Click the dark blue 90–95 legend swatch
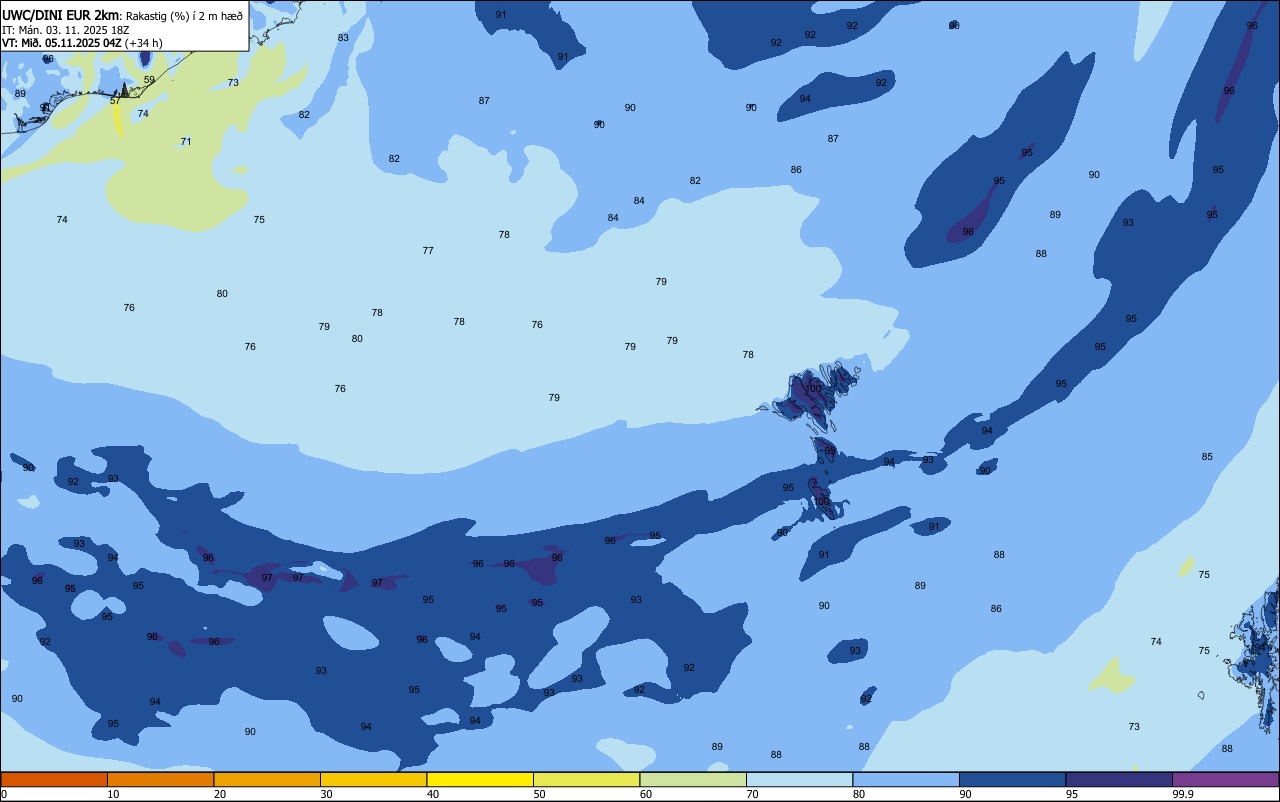1280x802 pixels. click(1012, 779)
